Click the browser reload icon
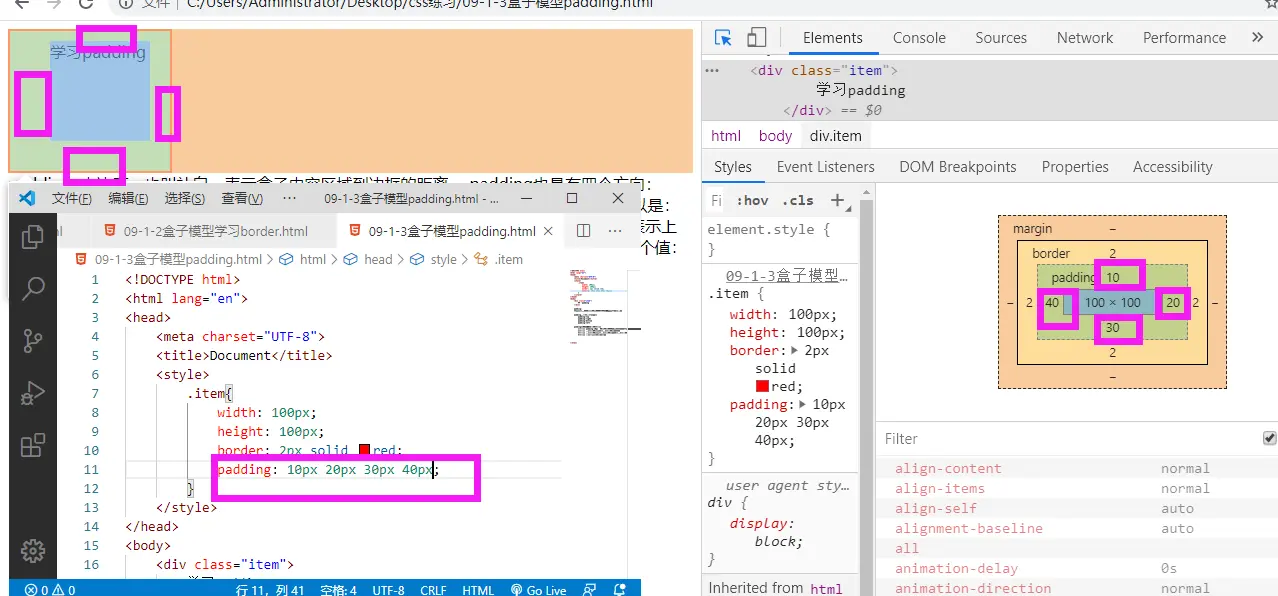Viewport: 1278px width, 596px height. click(x=86, y=4)
